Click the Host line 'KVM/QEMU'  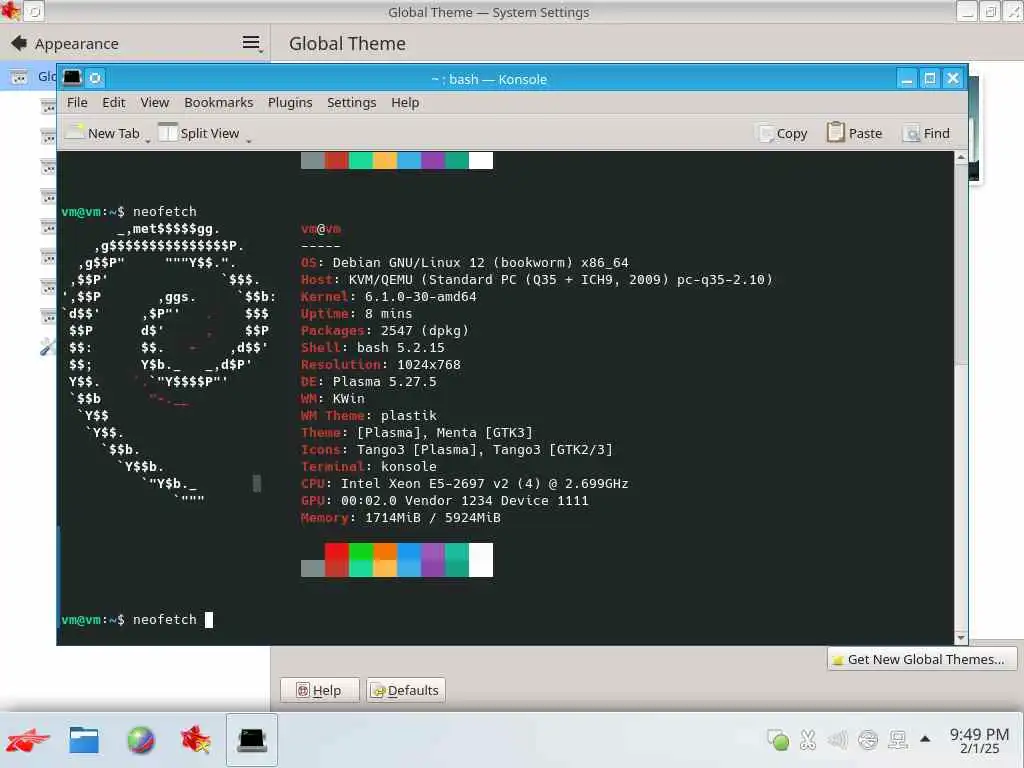point(537,280)
